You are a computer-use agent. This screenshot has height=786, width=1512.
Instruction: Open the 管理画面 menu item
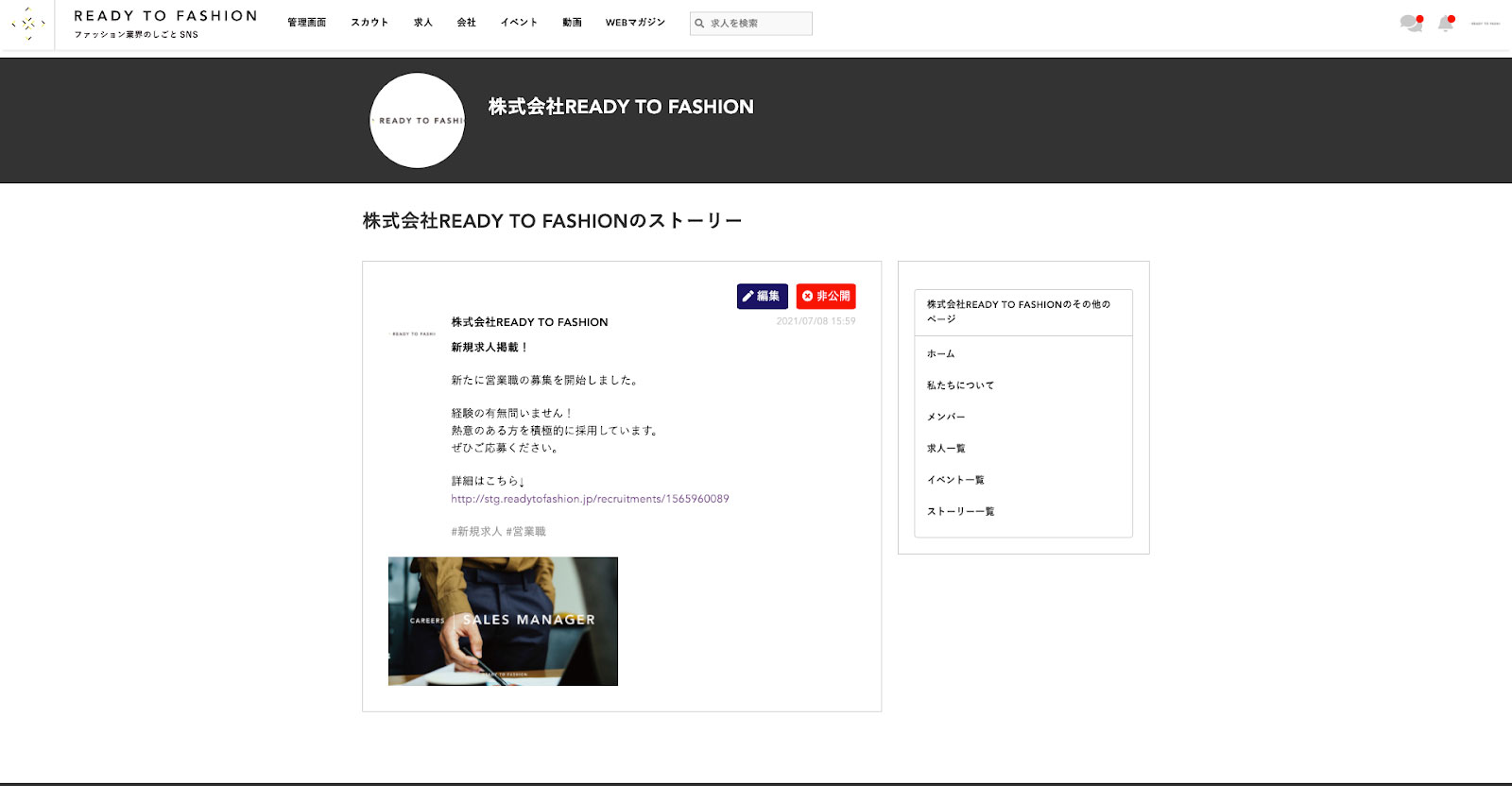tap(307, 23)
